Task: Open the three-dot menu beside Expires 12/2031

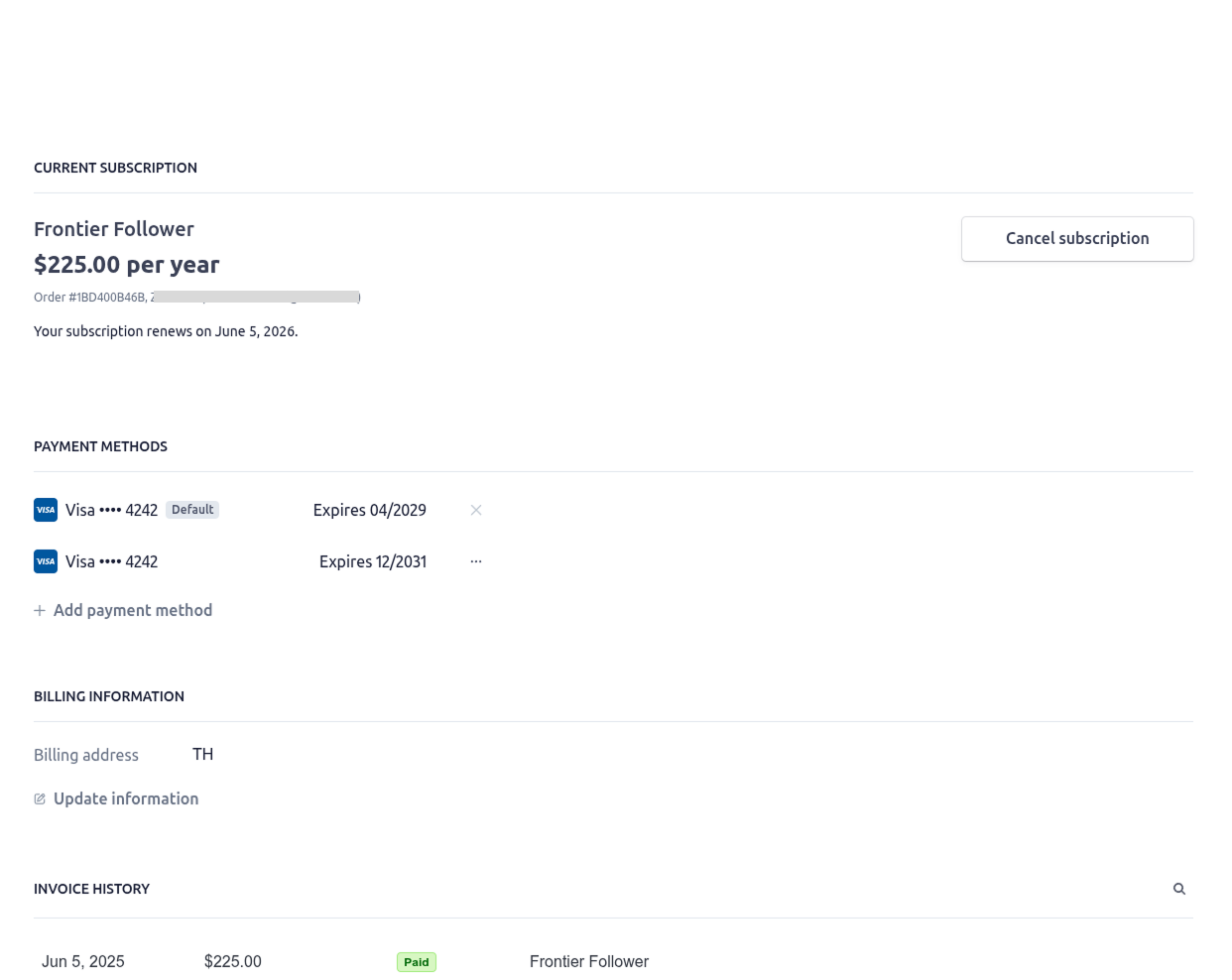Action: tap(476, 561)
